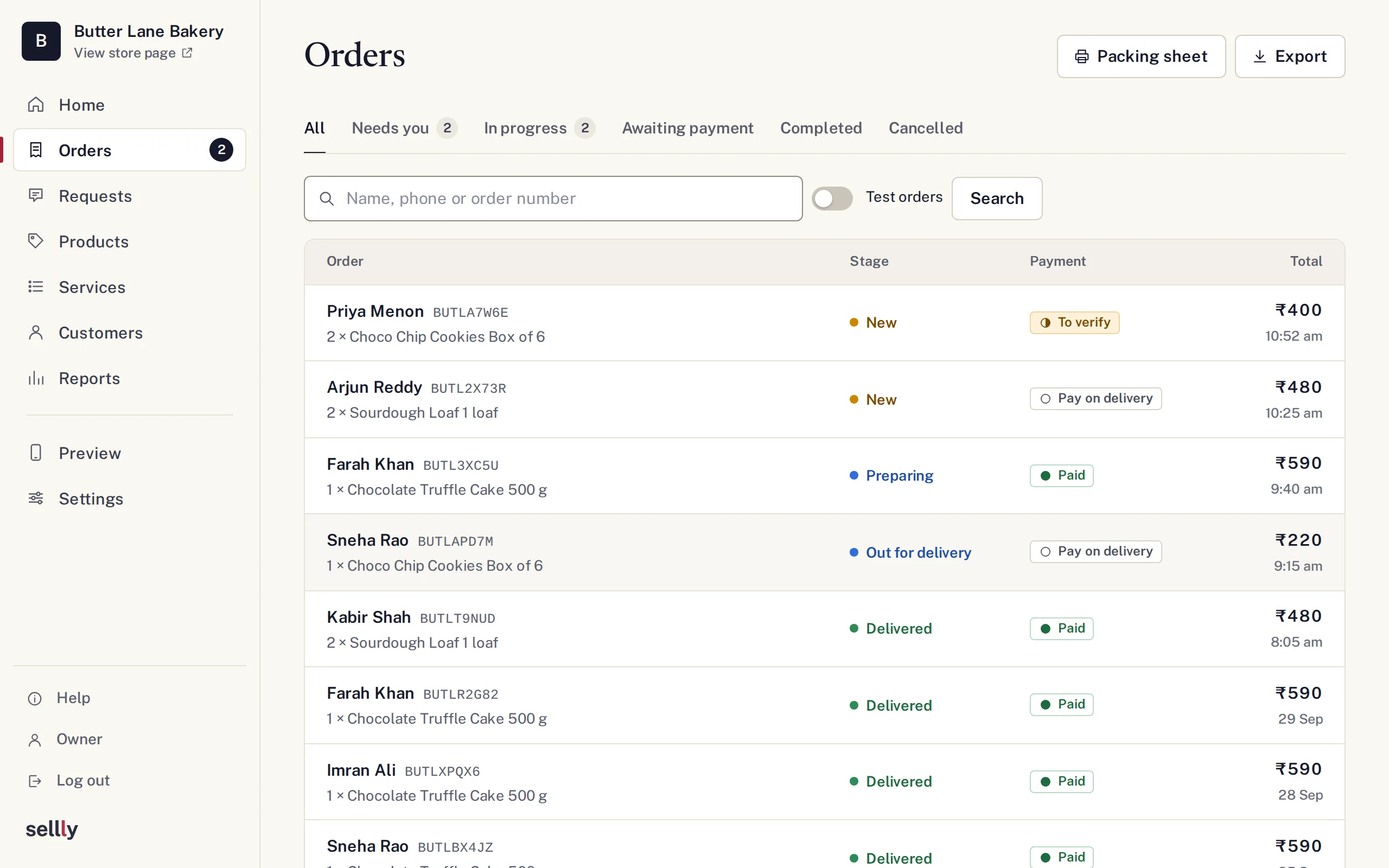1389x868 pixels.
Task: Open Priya Menon order BUTLA7W6E
Action: [824, 323]
